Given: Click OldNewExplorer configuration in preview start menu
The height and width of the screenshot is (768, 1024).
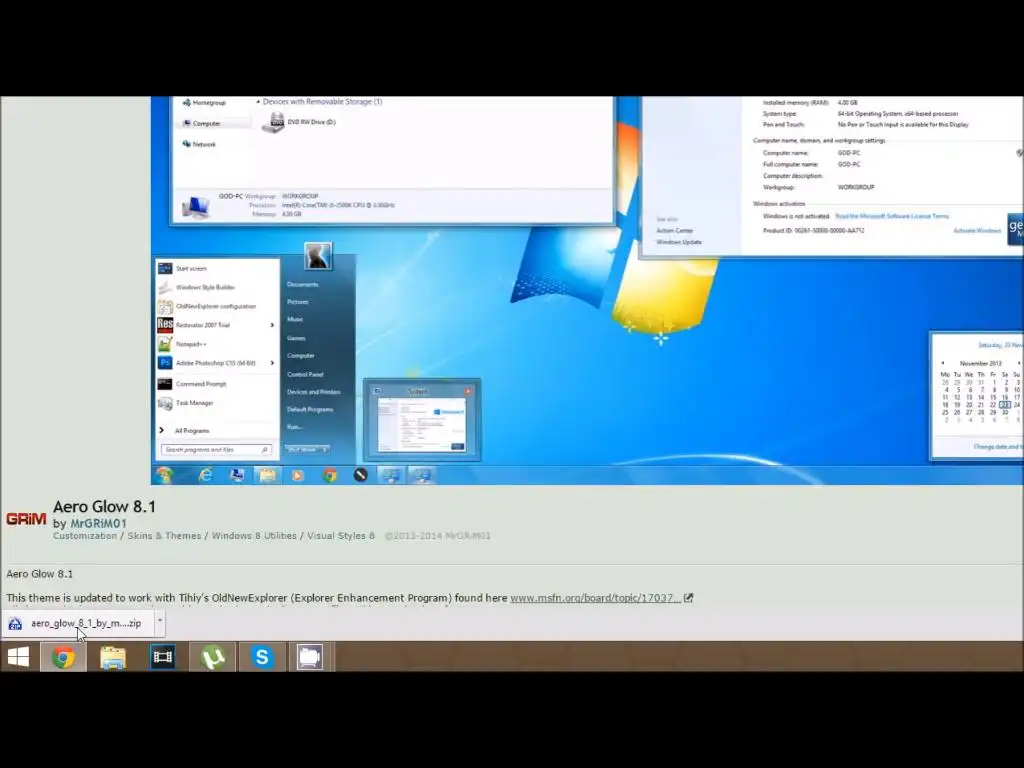Looking at the screenshot, I should pos(216,306).
